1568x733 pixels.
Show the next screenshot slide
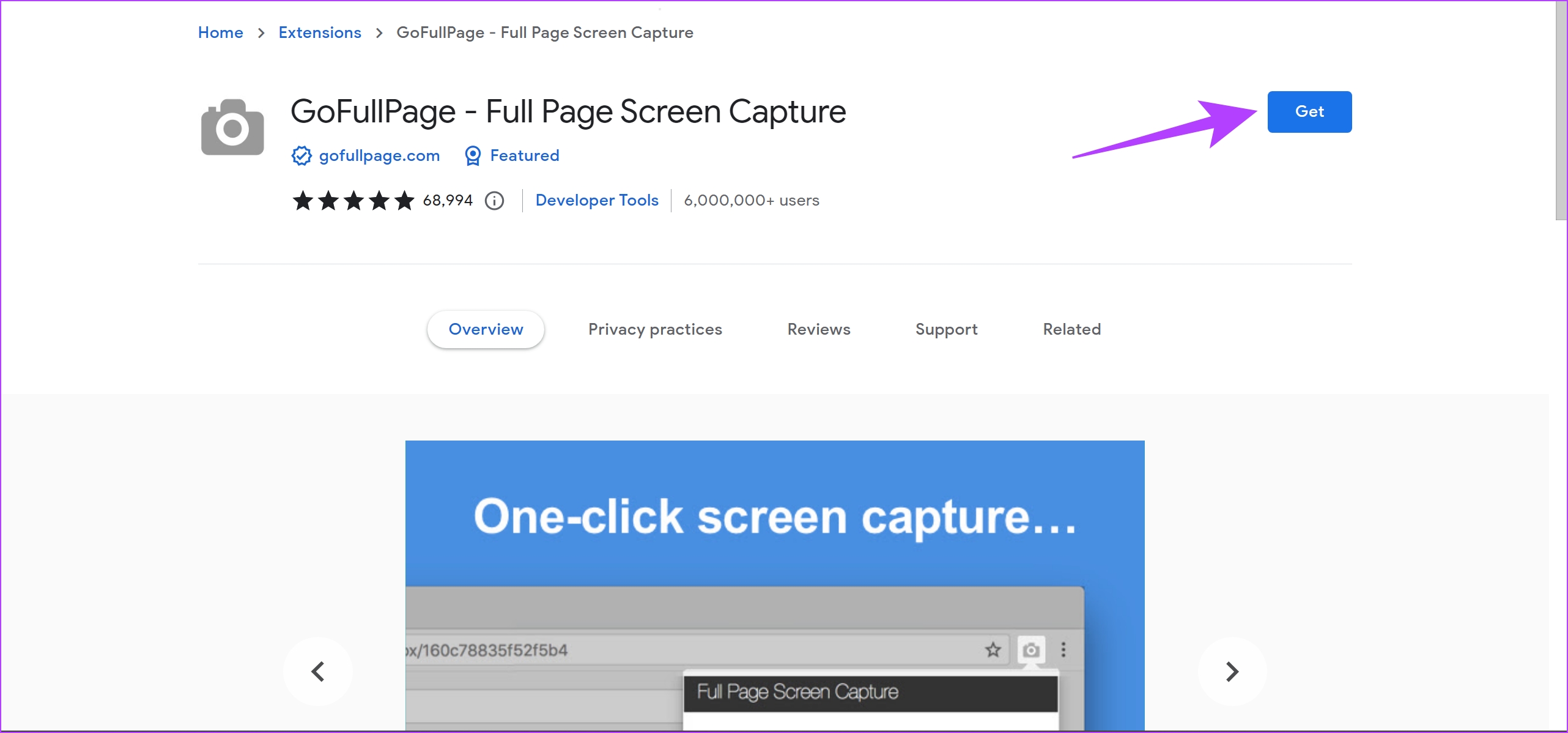coord(1232,672)
